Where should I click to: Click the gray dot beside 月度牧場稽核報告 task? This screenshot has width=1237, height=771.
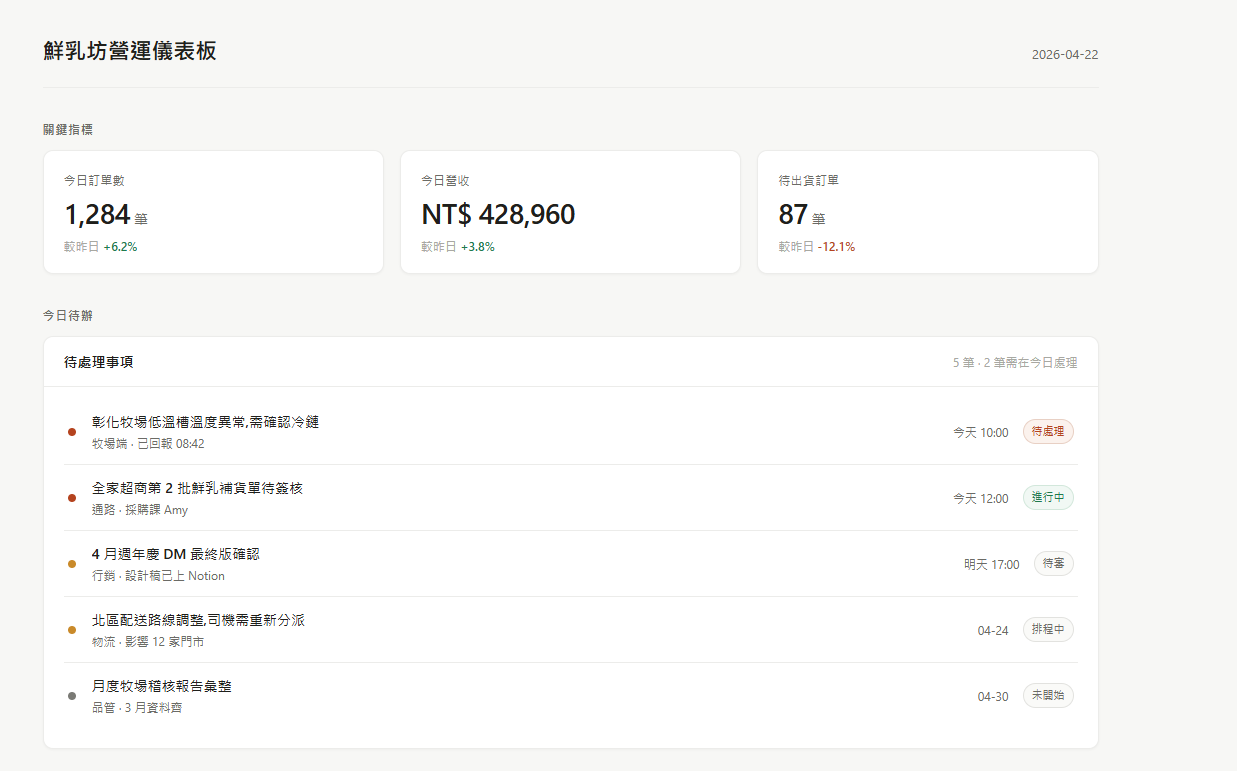click(x=72, y=696)
